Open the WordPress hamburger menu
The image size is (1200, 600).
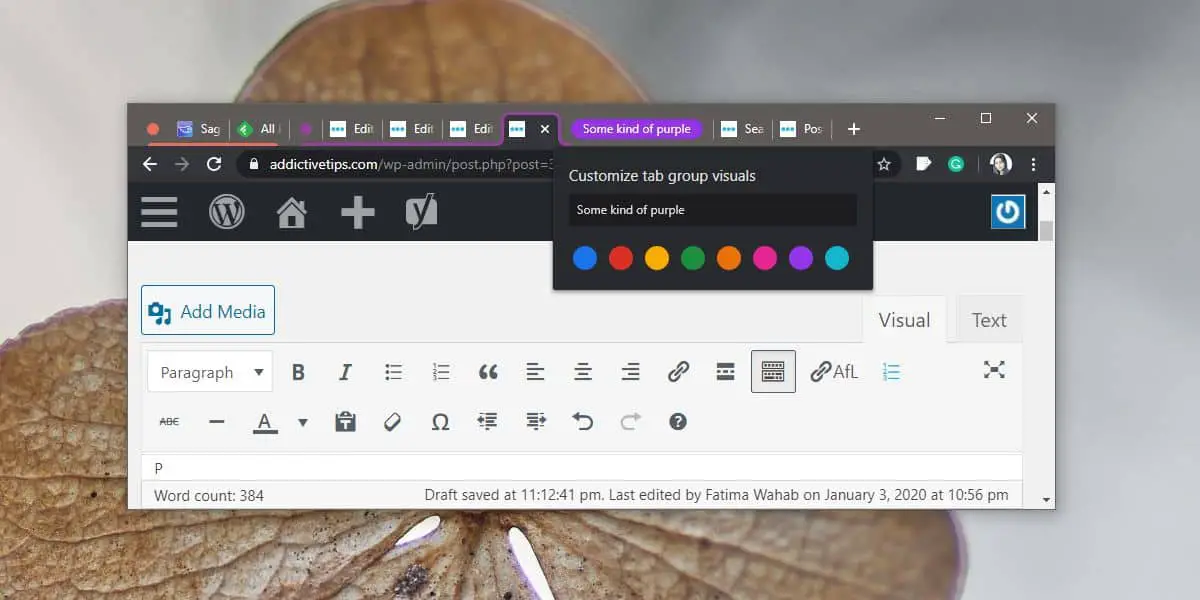pos(159,212)
